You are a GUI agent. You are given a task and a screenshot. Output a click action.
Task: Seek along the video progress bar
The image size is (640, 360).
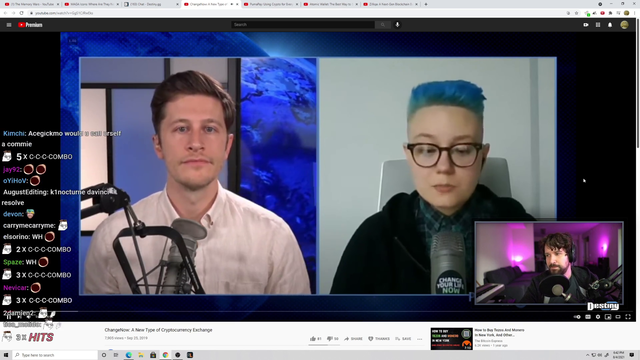pos(318,311)
